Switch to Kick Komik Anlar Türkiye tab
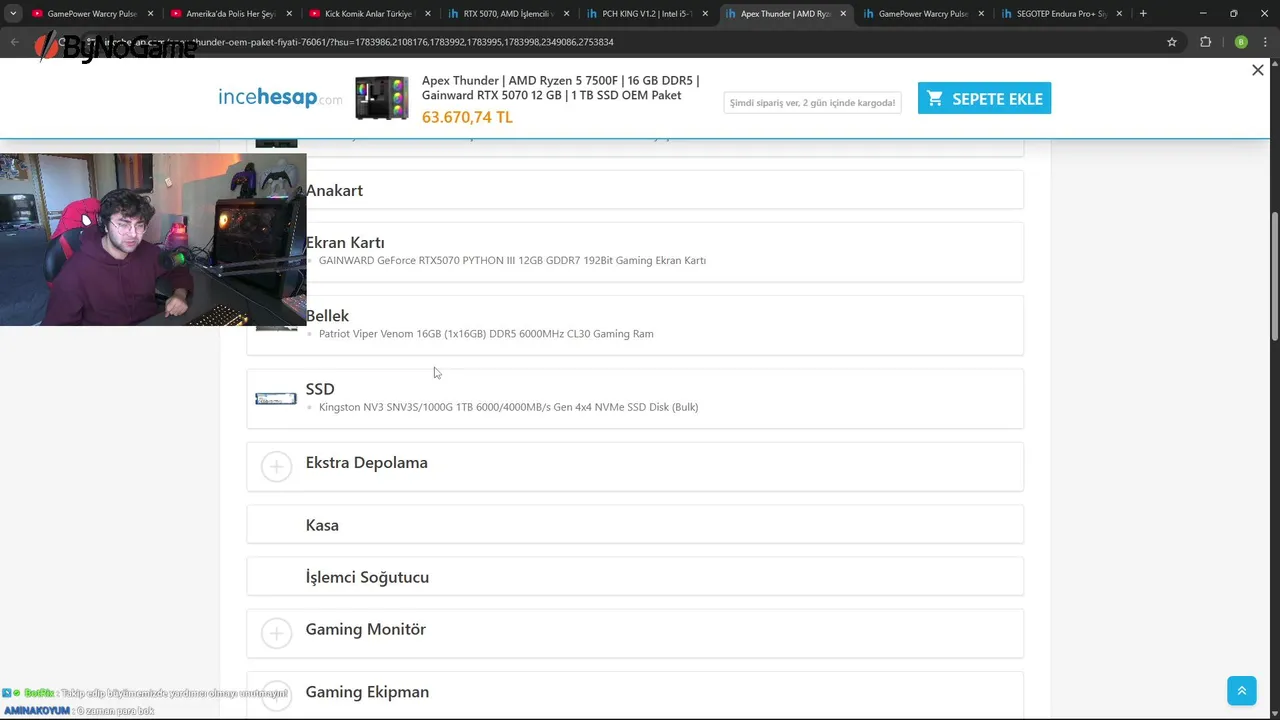The height and width of the screenshot is (720, 1280). click(366, 14)
